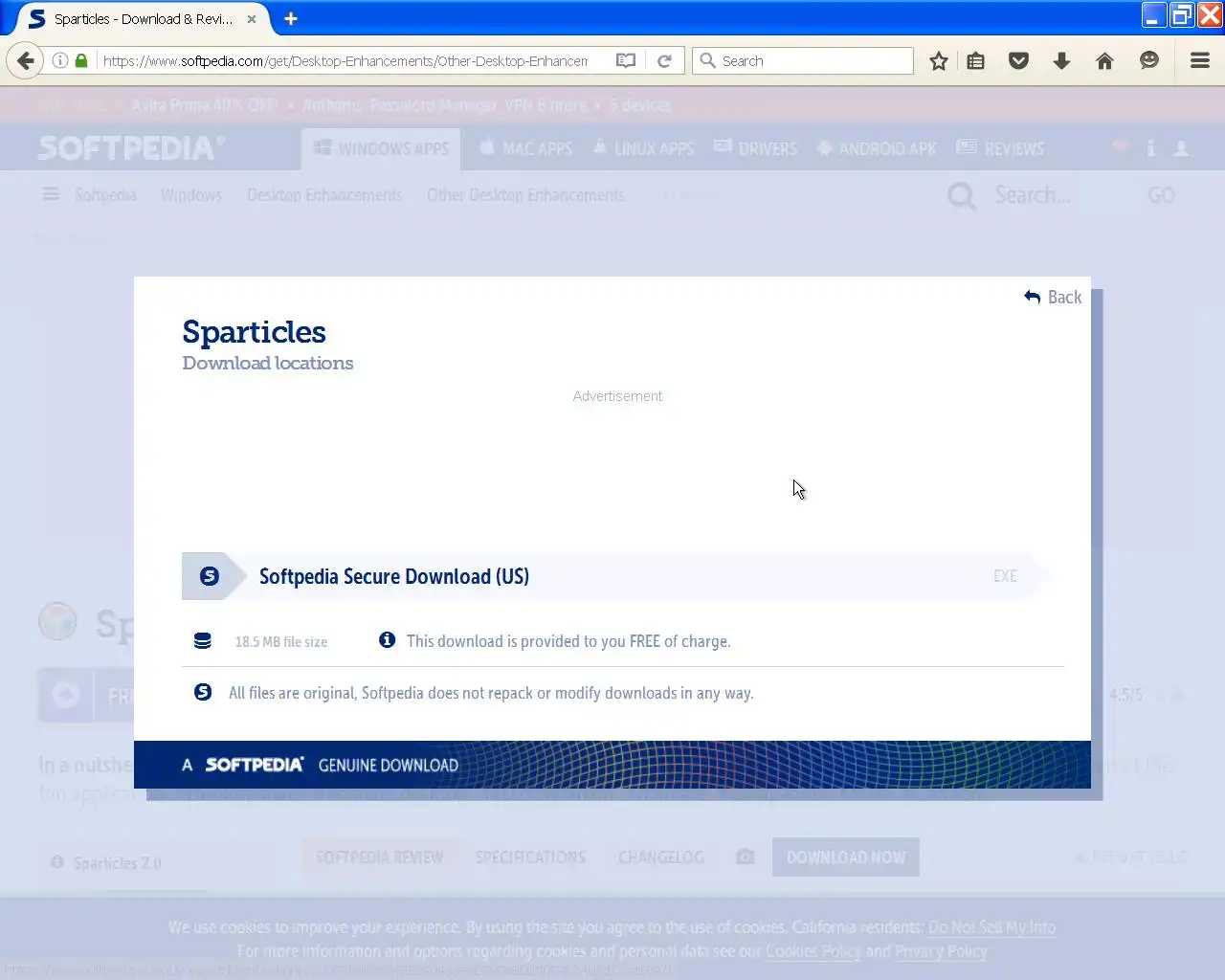The height and width of the screenshot is (980, 1225).
Task: Click the URL address field
Action: tap(346, 60)
